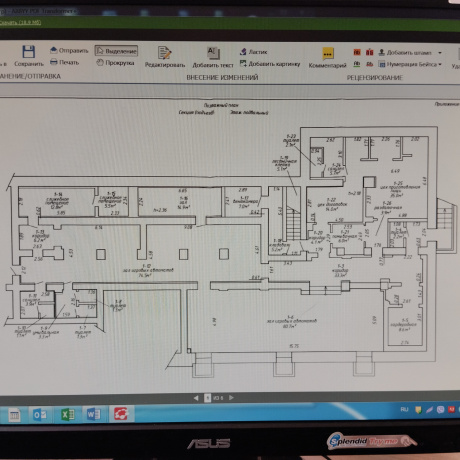Click the Скачать download link
The image size is (460, 460).
coord(20,22)
